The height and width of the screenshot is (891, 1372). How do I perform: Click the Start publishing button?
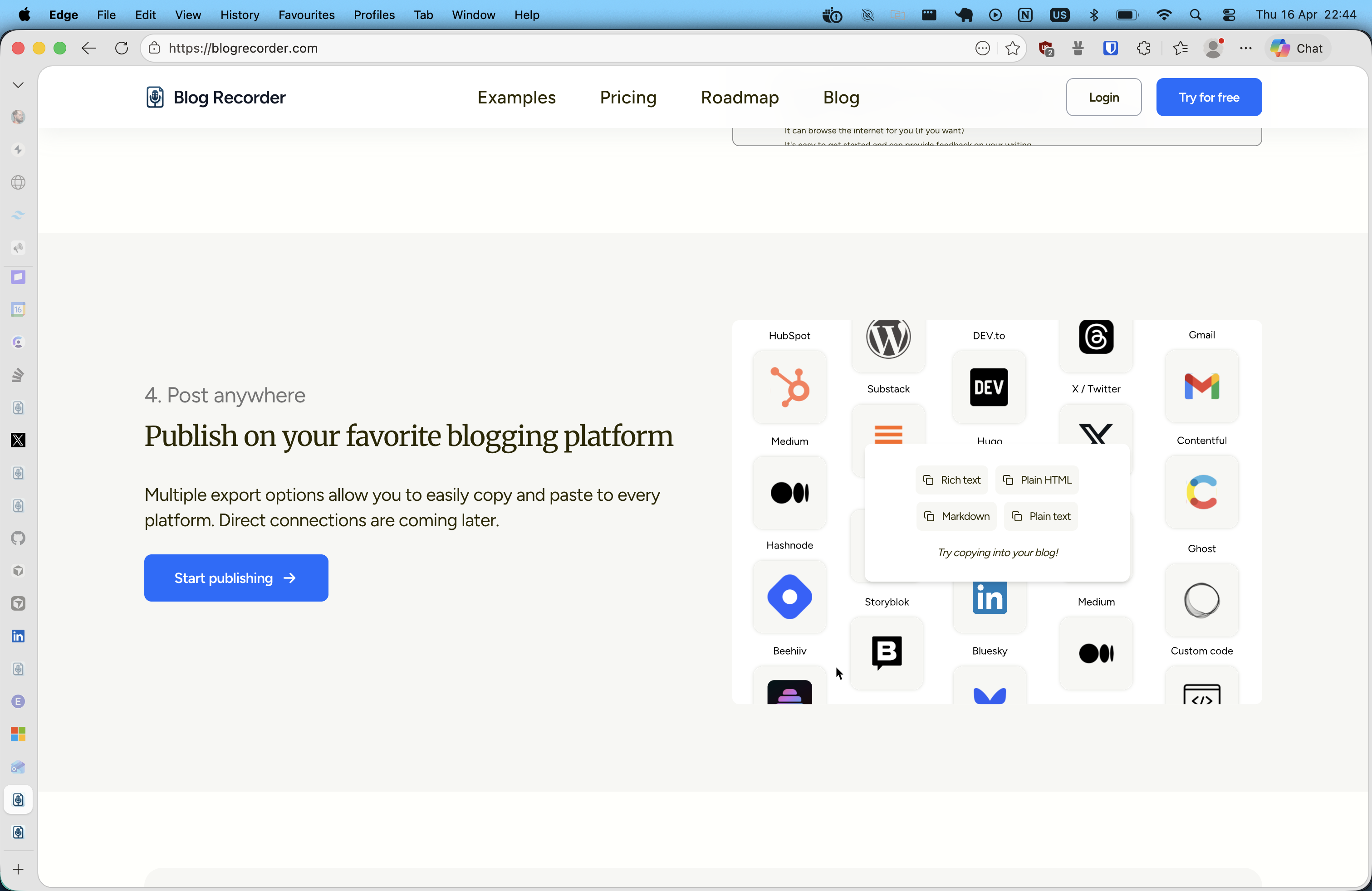236,578
